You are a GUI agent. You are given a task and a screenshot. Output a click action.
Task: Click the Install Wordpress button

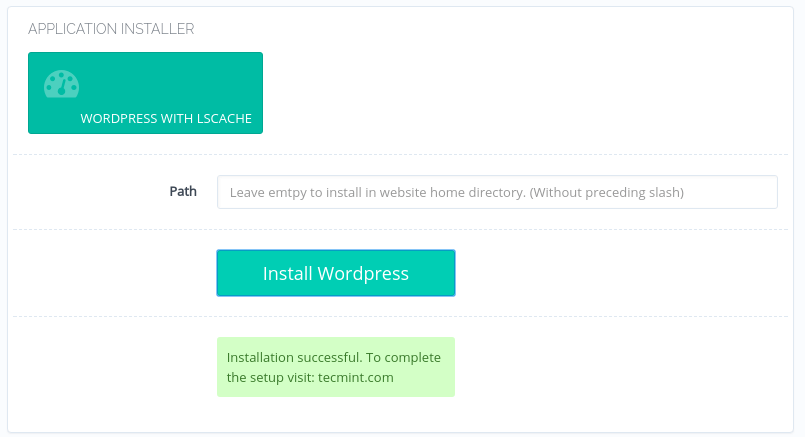point(336,273)
